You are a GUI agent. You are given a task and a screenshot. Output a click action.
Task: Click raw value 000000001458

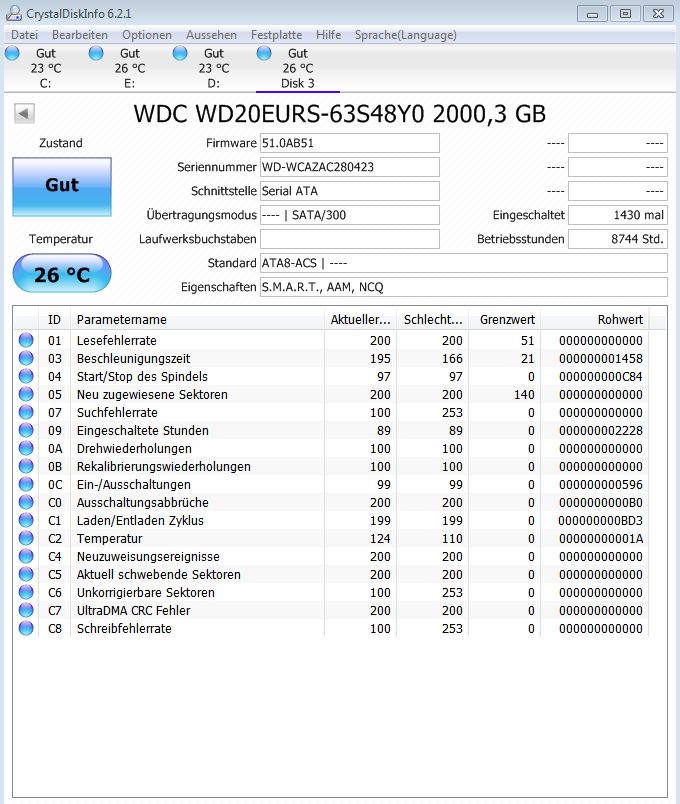[601, 358]
